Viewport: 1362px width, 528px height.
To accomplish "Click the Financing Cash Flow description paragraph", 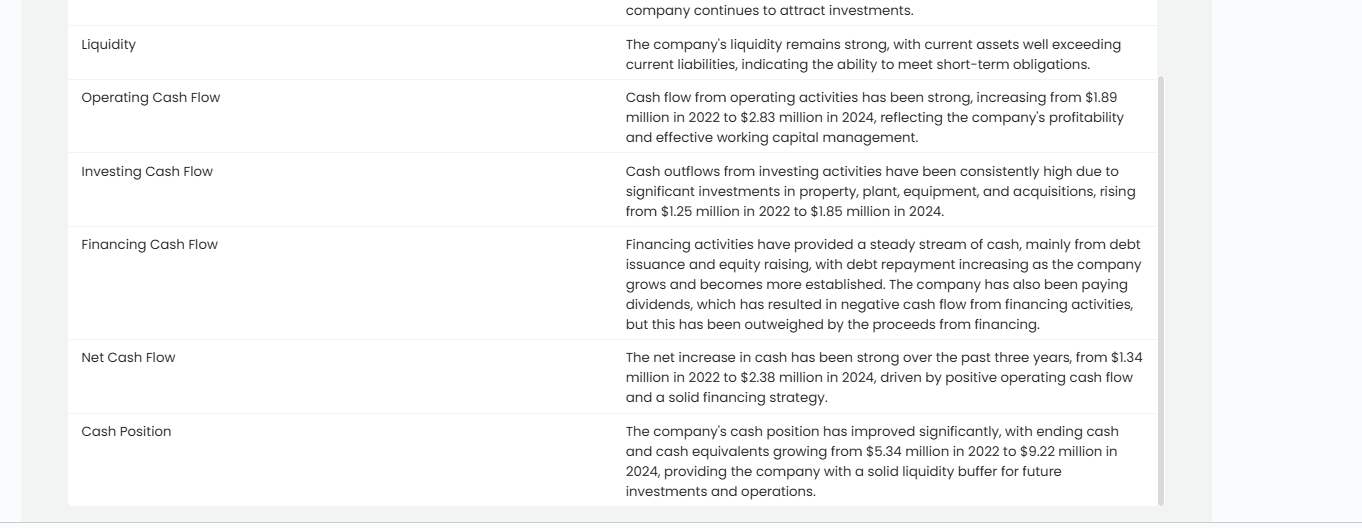I will 883,284.
